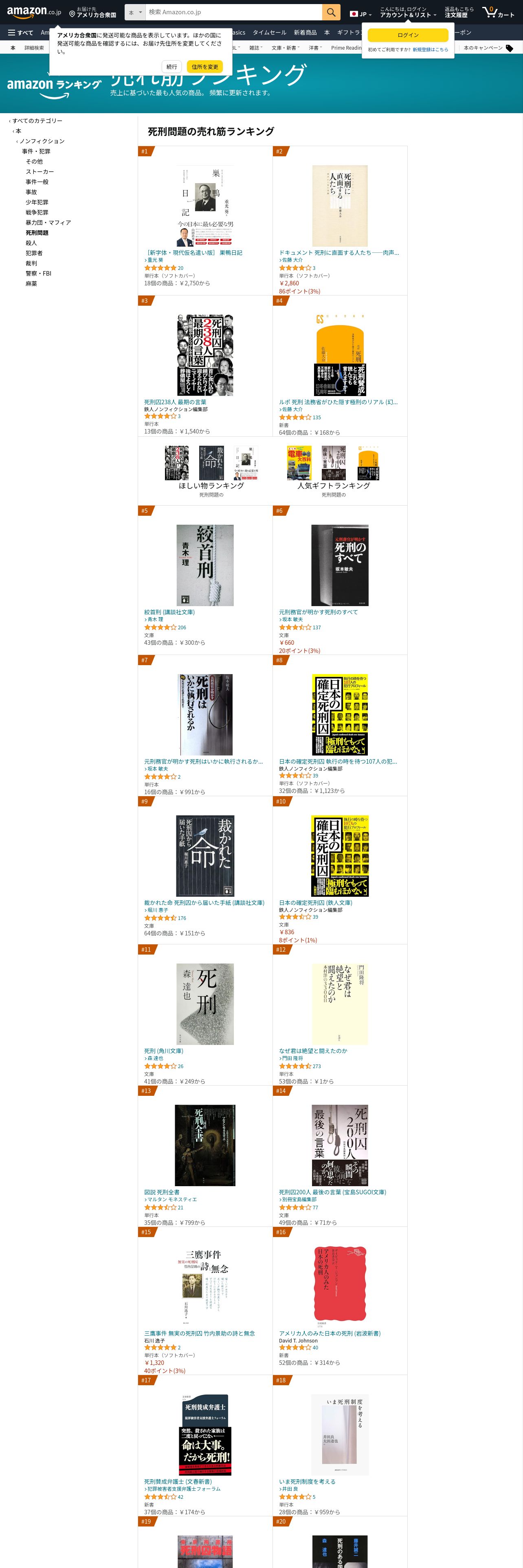
Task: Click the Amazon.co.jp logo
Action: point(34,11)
